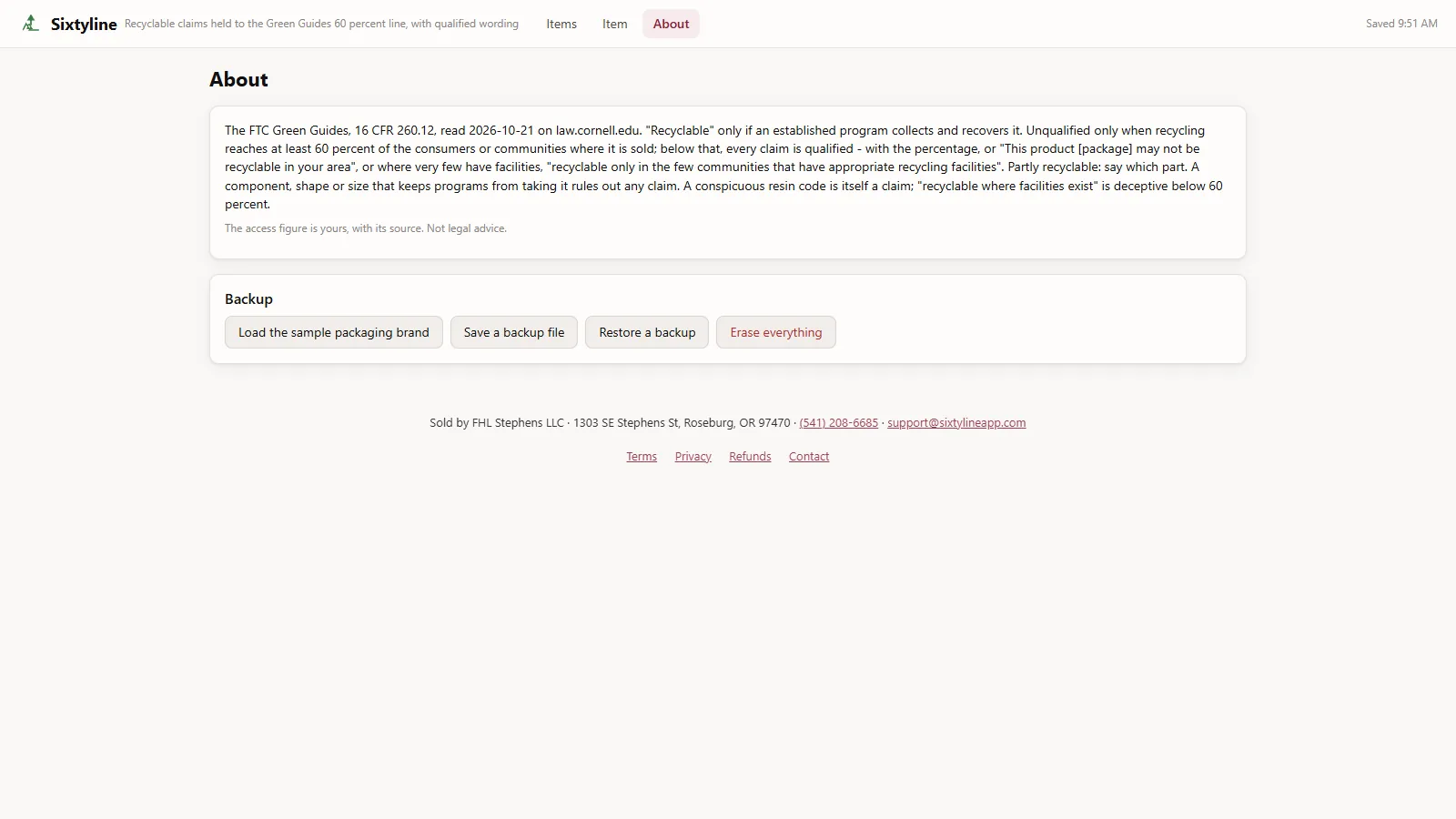Viewport: 1456px width, 819px height.
Task: Open the Items tab
Action: (561, 25)
